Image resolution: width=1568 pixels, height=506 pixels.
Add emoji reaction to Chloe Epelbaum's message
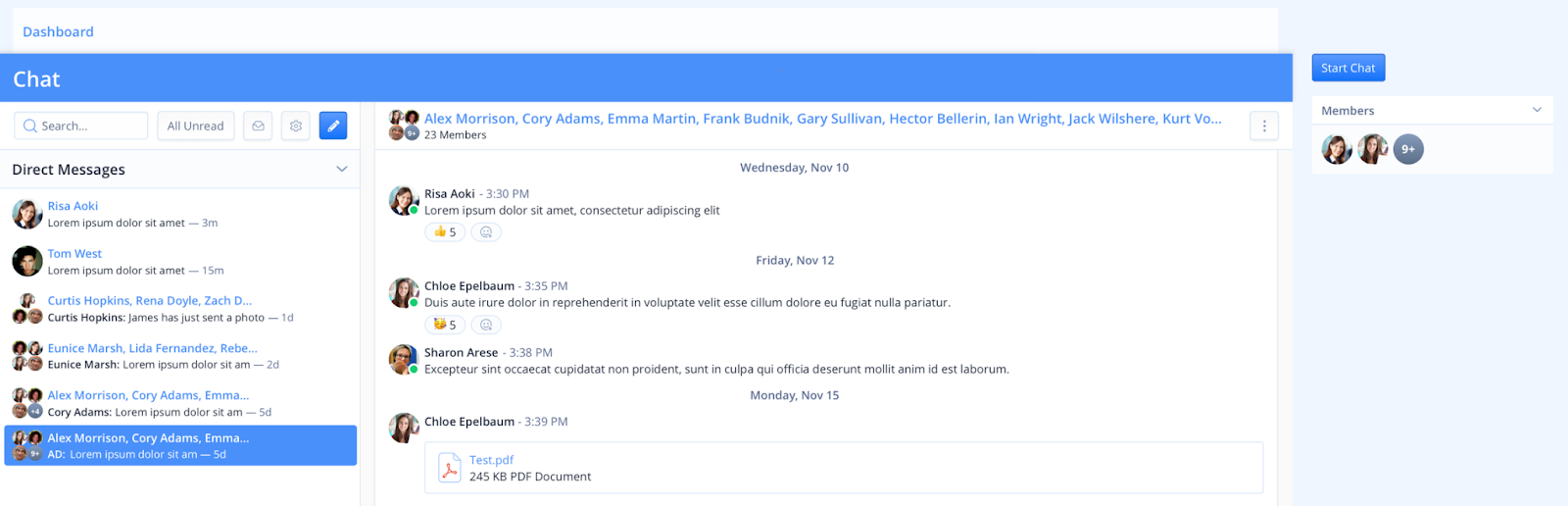tap(486, 325)
